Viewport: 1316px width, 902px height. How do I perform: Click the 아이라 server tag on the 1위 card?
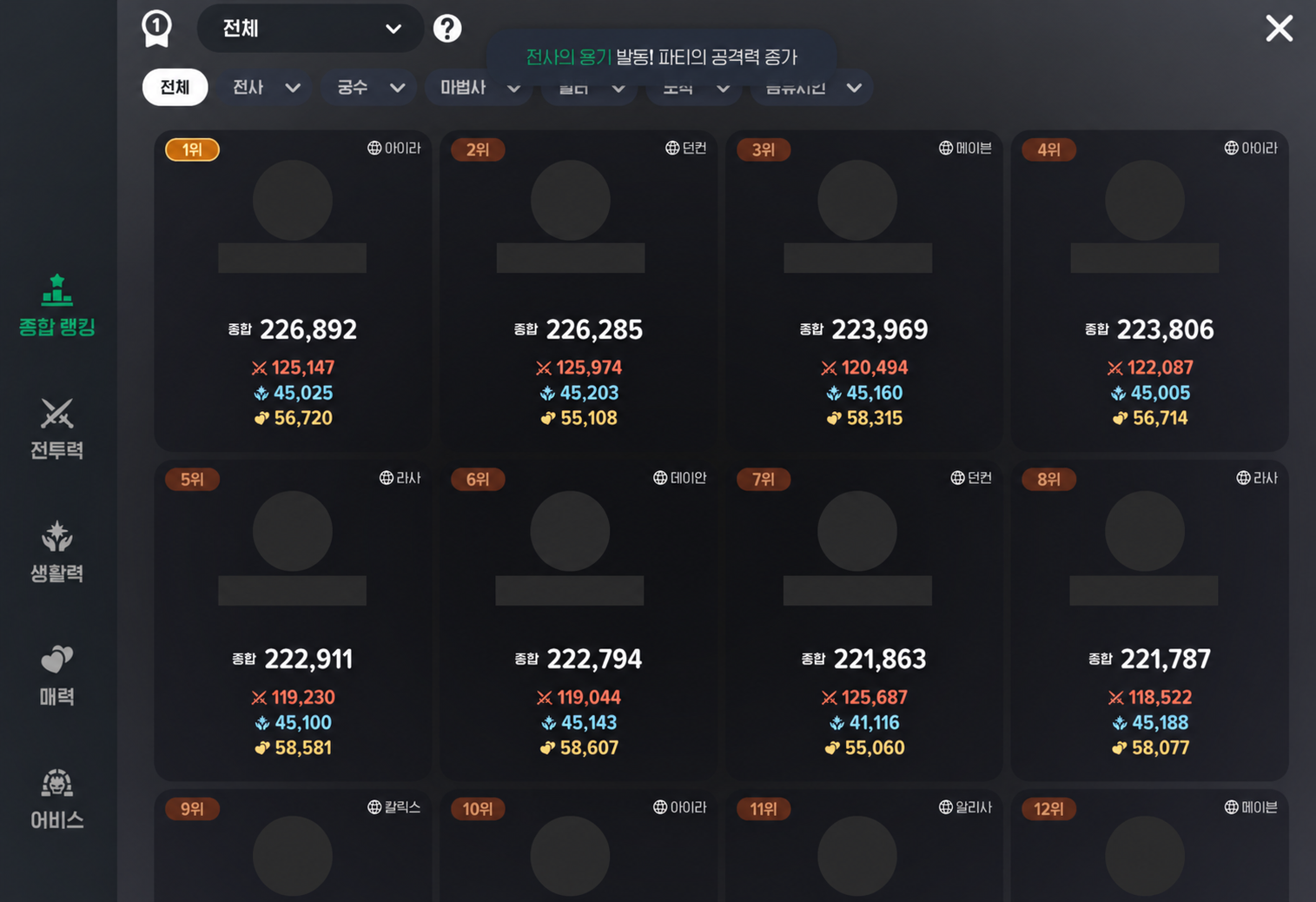(x=394, y=148)
